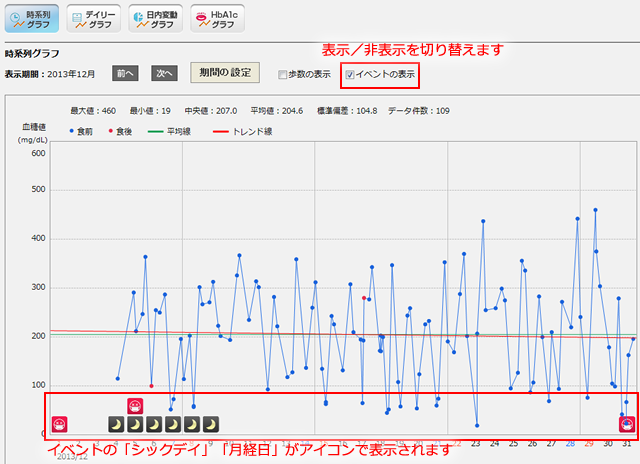Click the red 食後 data point near 280
Image resolution: width=640 pixels, height=464 pixels.
(364, 298)
